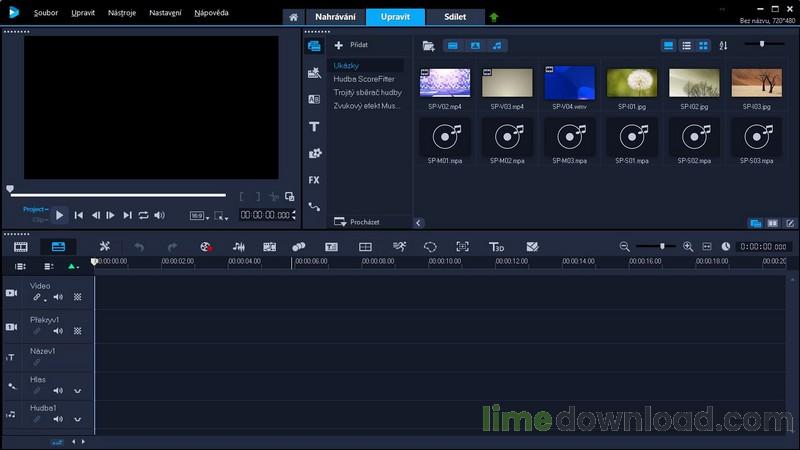Switch to Storyboard view
Screen dimensions: 800x450
tap(21, 246)
